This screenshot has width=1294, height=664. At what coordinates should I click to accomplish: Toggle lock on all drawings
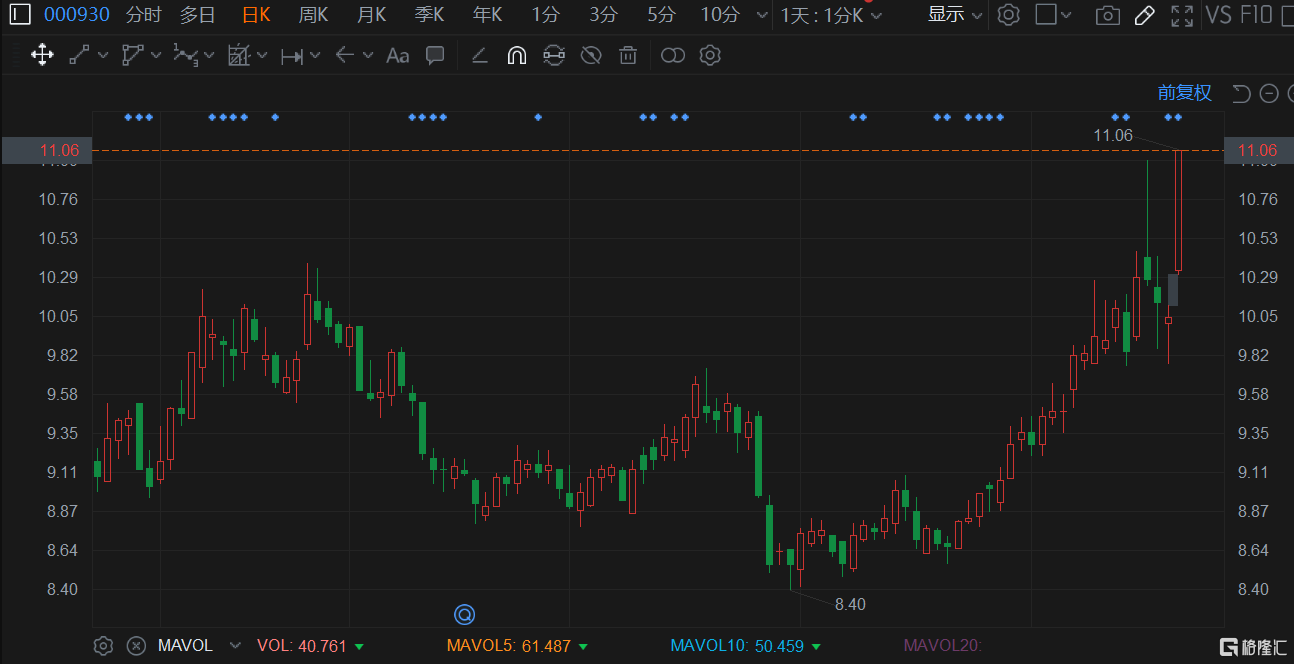click(554, 55)
